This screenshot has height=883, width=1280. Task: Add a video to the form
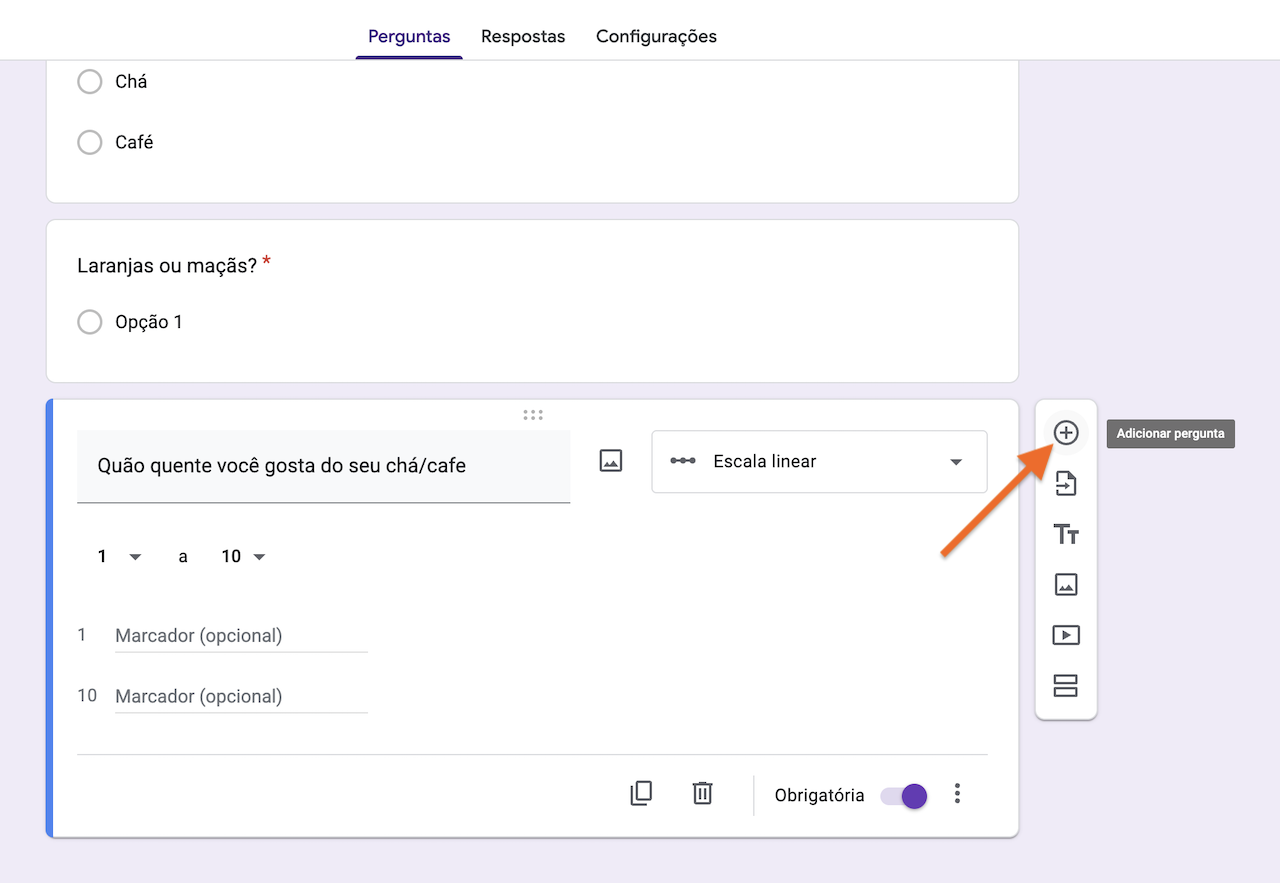1066,635
